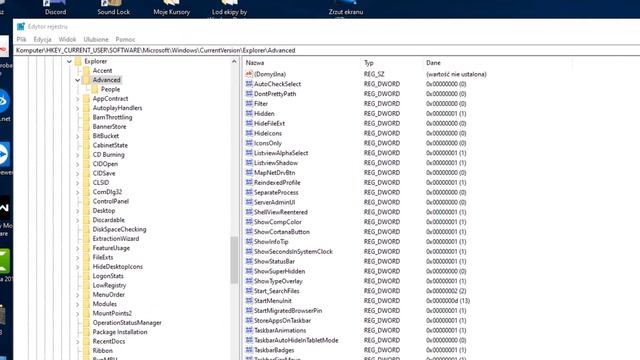Select the FeatureUsage key
The width and height of the screenshot is (640, 360).
pyautogui.click(x=111, y=248)
